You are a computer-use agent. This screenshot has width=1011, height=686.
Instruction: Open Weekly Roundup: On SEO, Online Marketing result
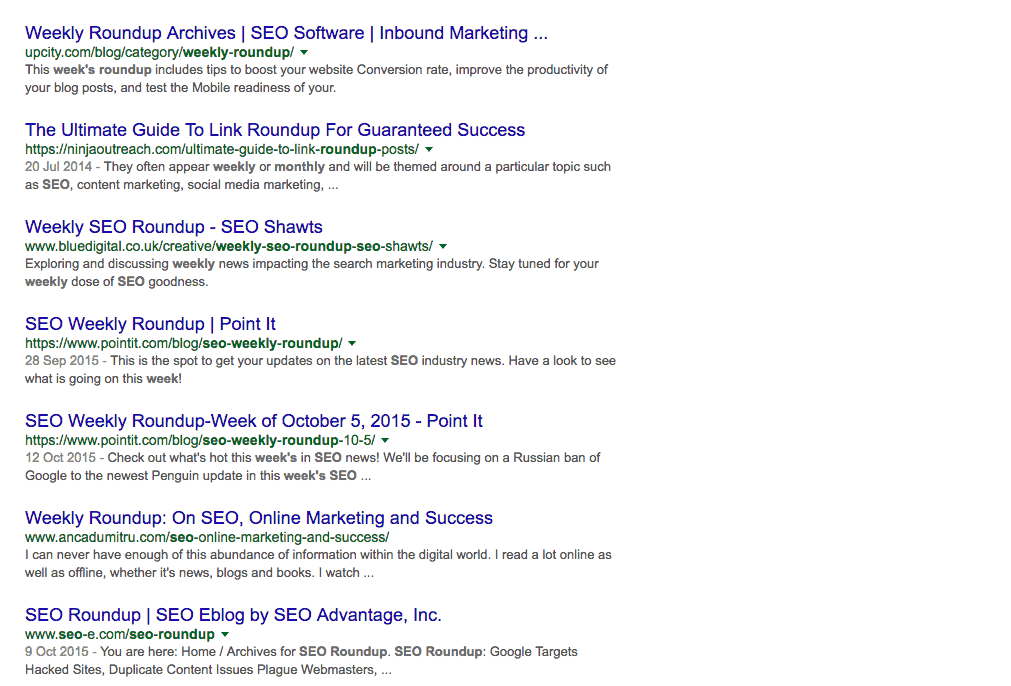pyautogui.click(x=259, y=518)
